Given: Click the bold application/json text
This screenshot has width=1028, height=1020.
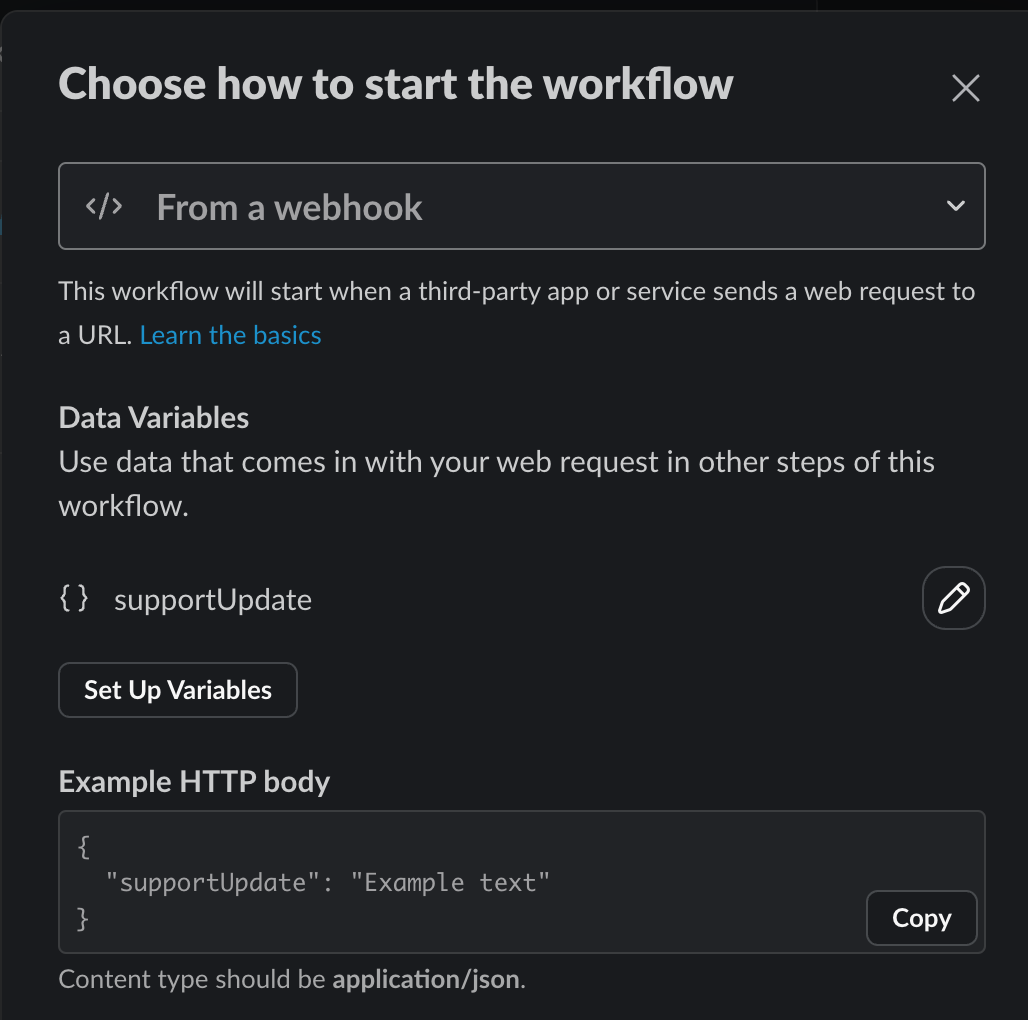Looking at the screenshot, I should point(426,979).
